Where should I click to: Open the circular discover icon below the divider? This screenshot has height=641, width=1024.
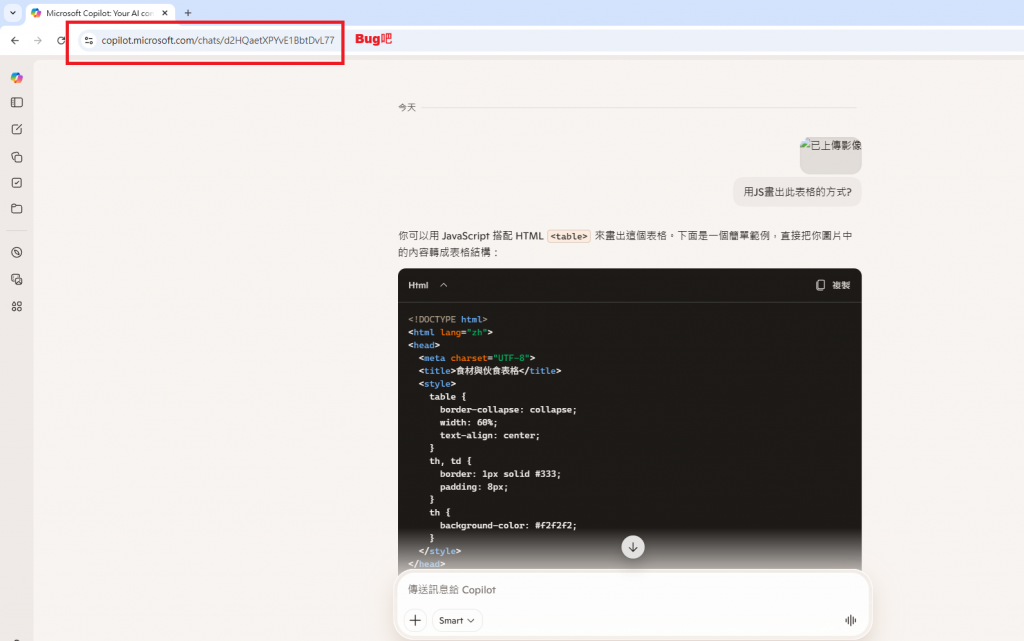(17, 253)
